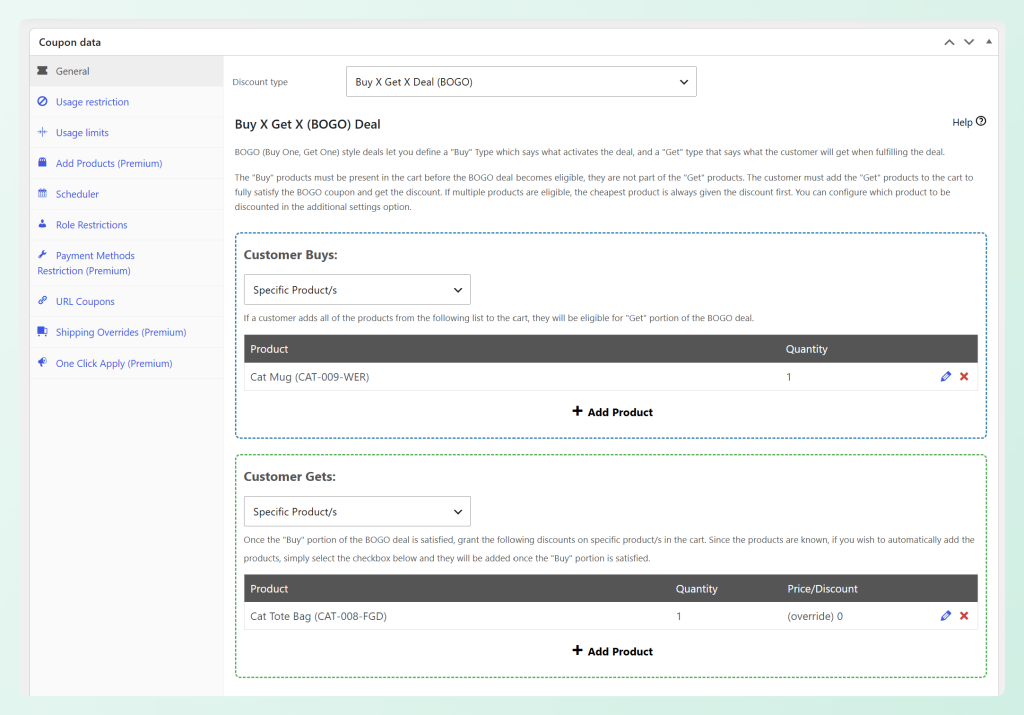Edit the Cat Mug product row with pencil icon

(945, 377)
